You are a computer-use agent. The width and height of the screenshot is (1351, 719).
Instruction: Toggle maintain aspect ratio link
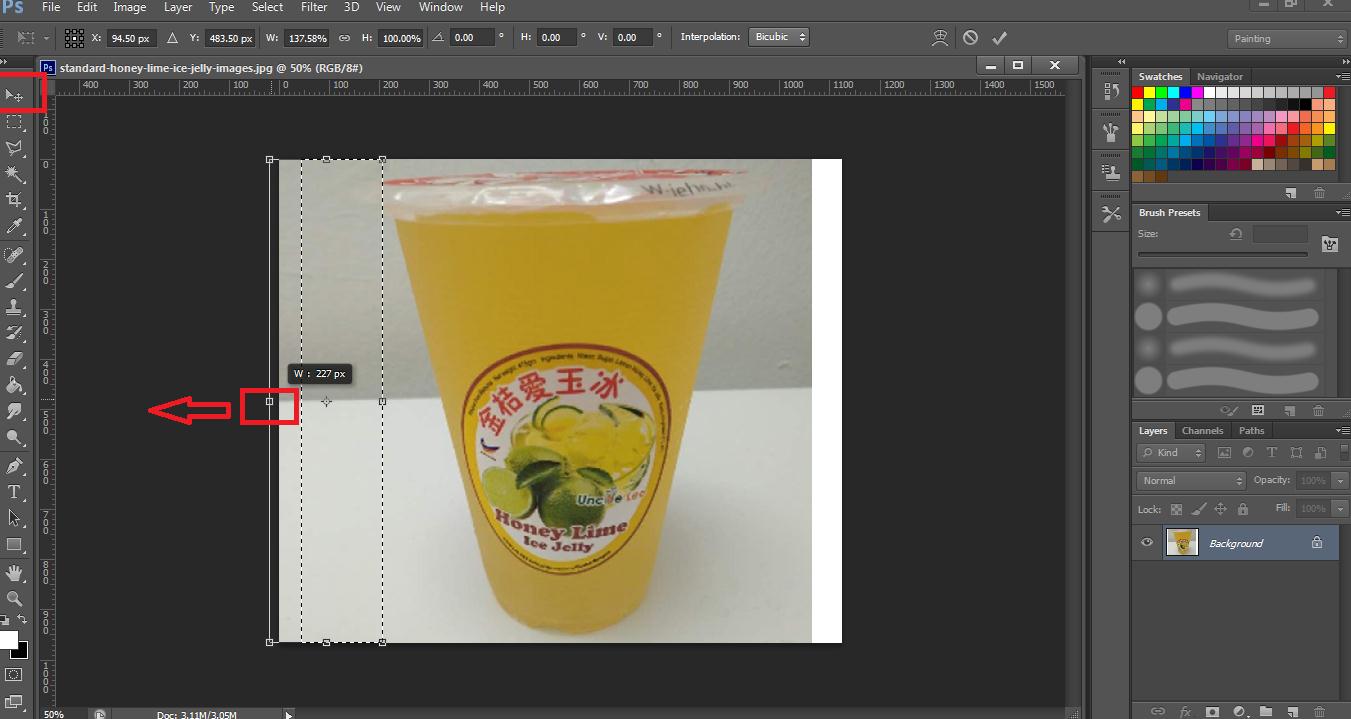pos(344,38)
